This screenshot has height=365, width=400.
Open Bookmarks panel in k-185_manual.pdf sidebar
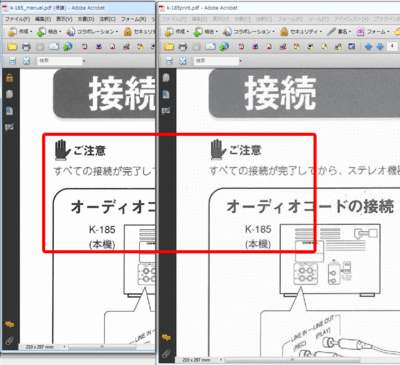(x=9, y=110)
